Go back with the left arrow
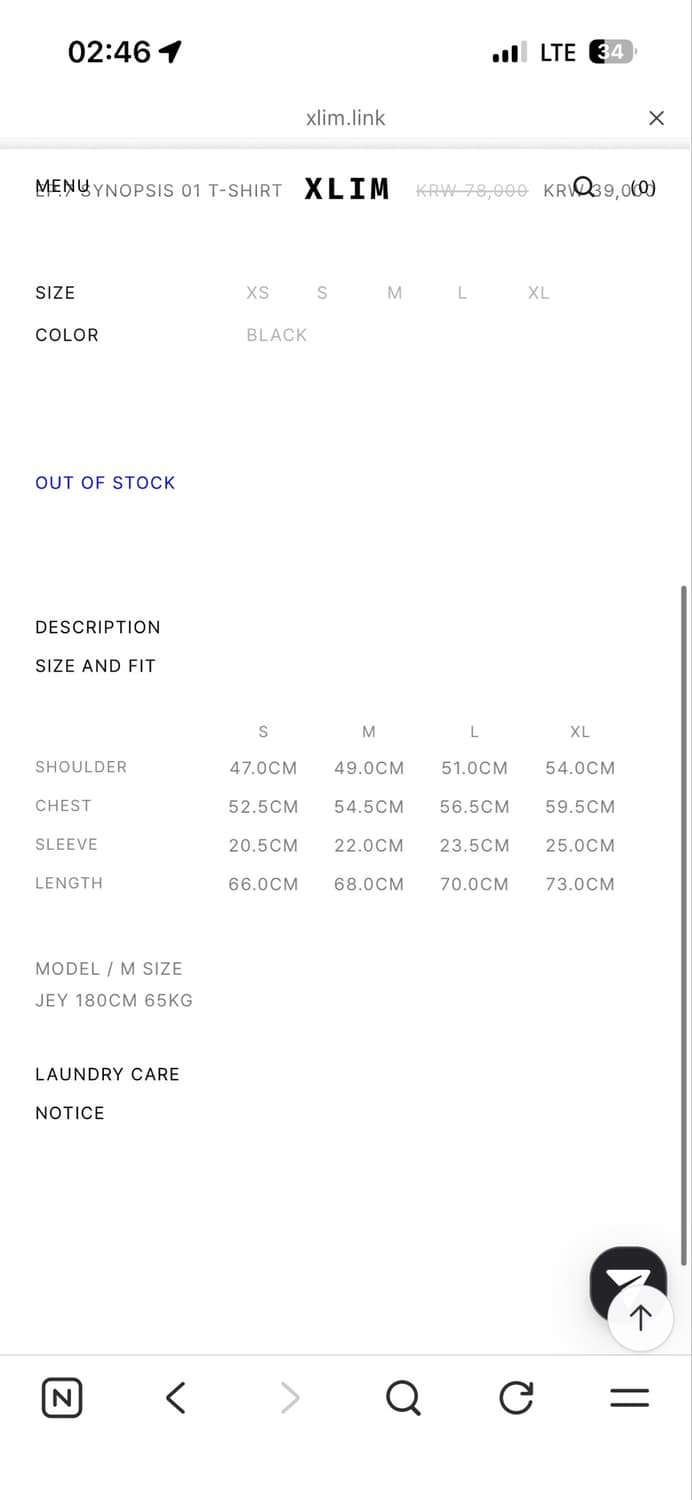The width and height of the screenshot is (692, 1500). pos(176,1397)
